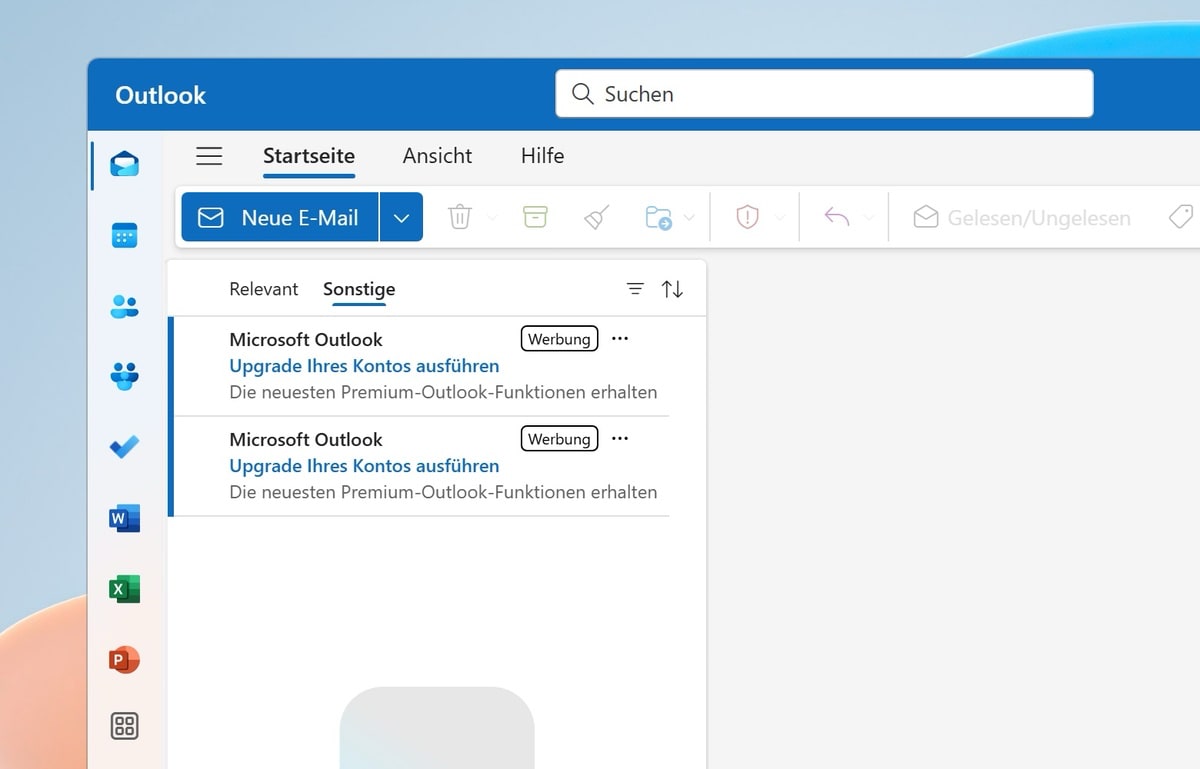1200x769 pixels.
Task: Click the Outlook title text
Action: (160, 95)
